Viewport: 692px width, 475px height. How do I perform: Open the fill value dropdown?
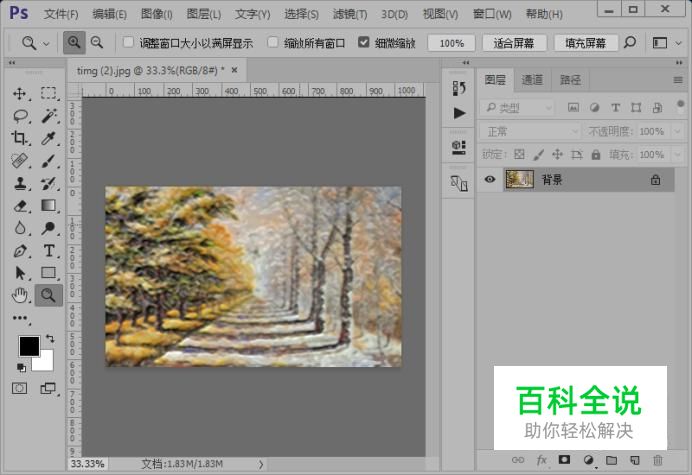point(677,155)
